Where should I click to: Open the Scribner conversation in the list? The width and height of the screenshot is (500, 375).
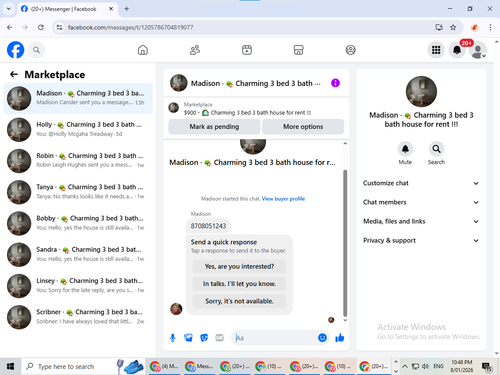click(x=78, y=317)
